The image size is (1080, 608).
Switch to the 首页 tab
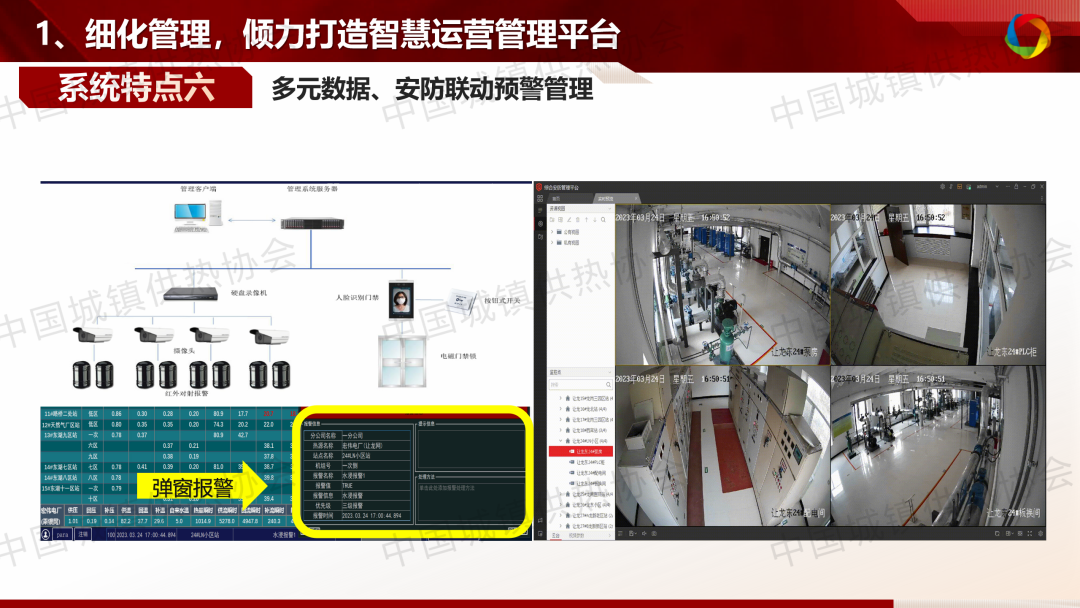pos(557,198)
